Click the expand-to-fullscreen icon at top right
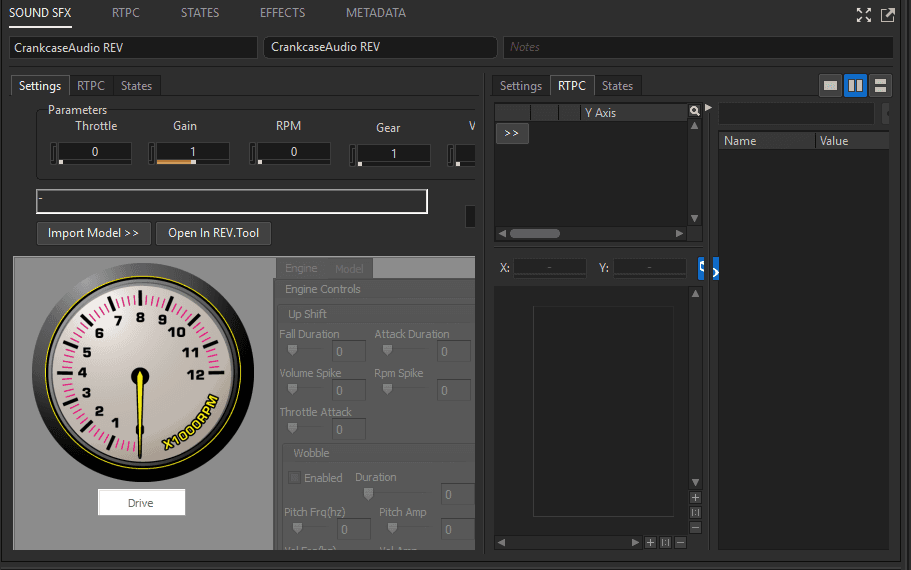This screenshot has height=570, width=911. tap(864, 15)
